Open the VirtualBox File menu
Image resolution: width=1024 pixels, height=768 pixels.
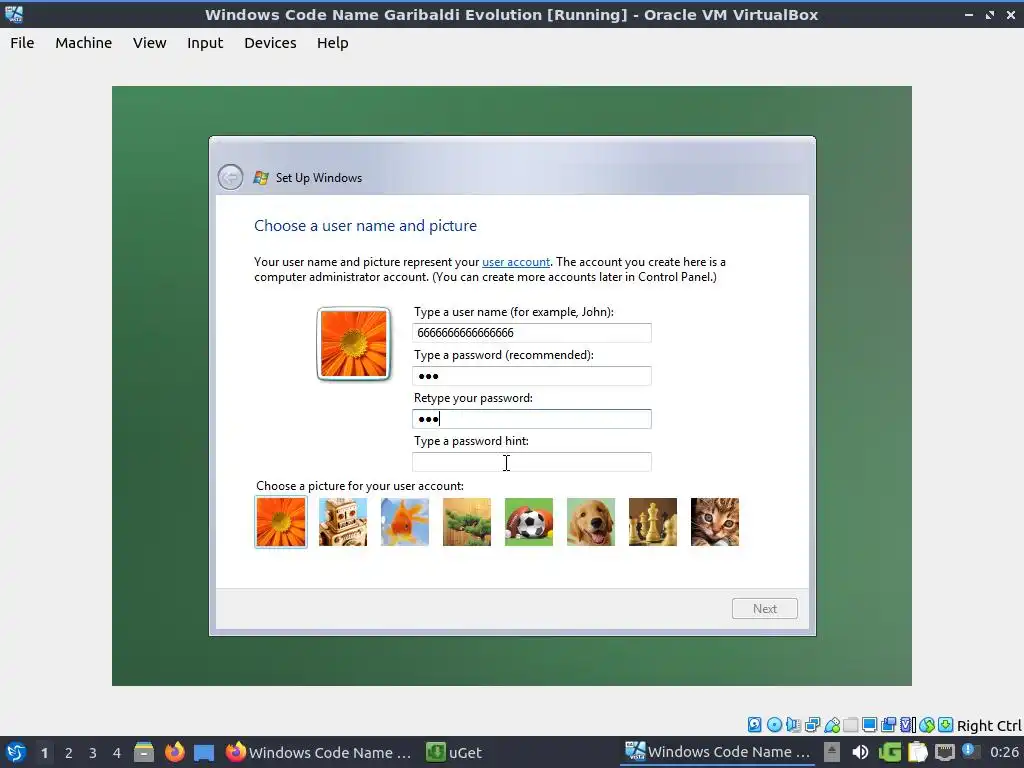[x=22, y=43]
